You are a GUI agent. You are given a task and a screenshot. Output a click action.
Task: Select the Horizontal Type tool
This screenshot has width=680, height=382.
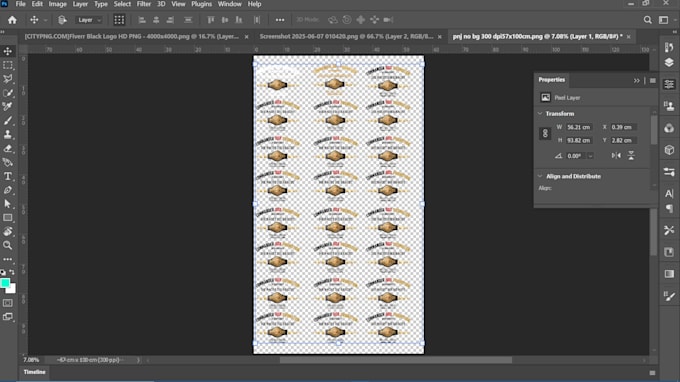coord(8,176)
